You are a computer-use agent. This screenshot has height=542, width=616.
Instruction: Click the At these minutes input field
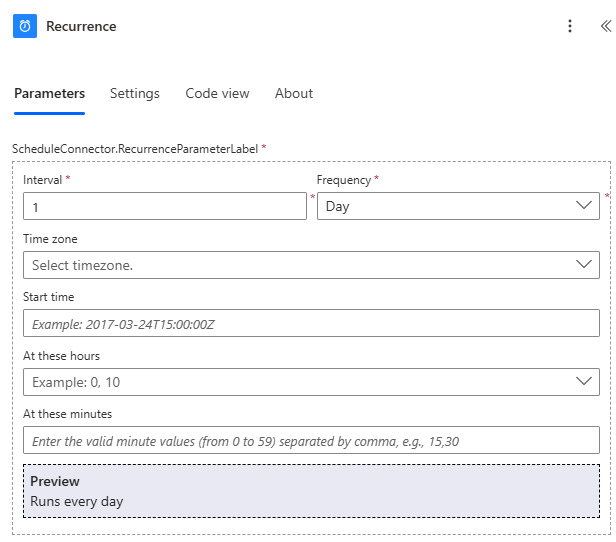pyautogui.click(x=311, y=441)
